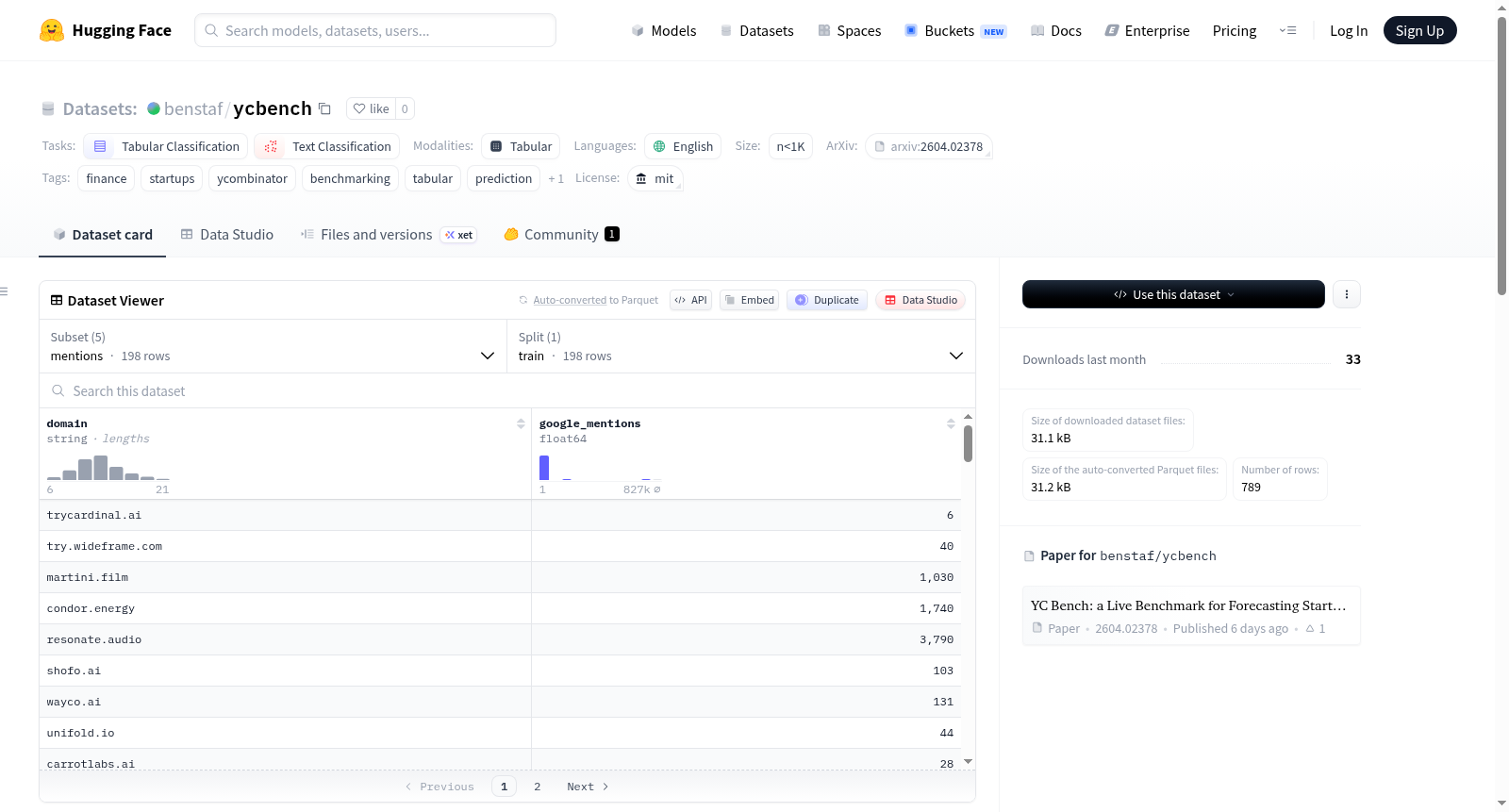Focus the main search field
Screen dimensions: 1509x812
(x=375, y=30)
